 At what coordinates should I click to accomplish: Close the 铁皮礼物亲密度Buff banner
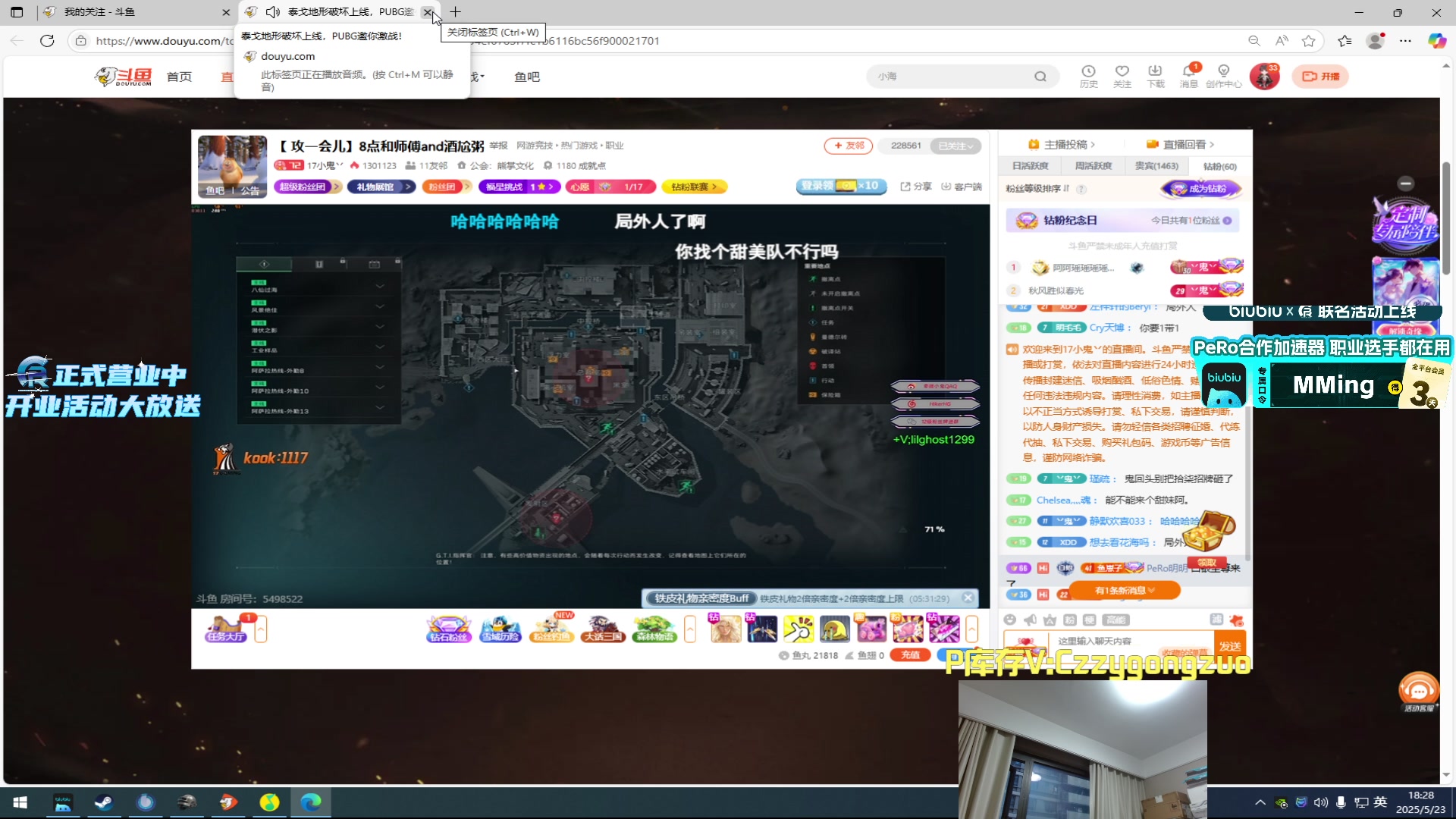pyautogui.click(x=968, y=598)
